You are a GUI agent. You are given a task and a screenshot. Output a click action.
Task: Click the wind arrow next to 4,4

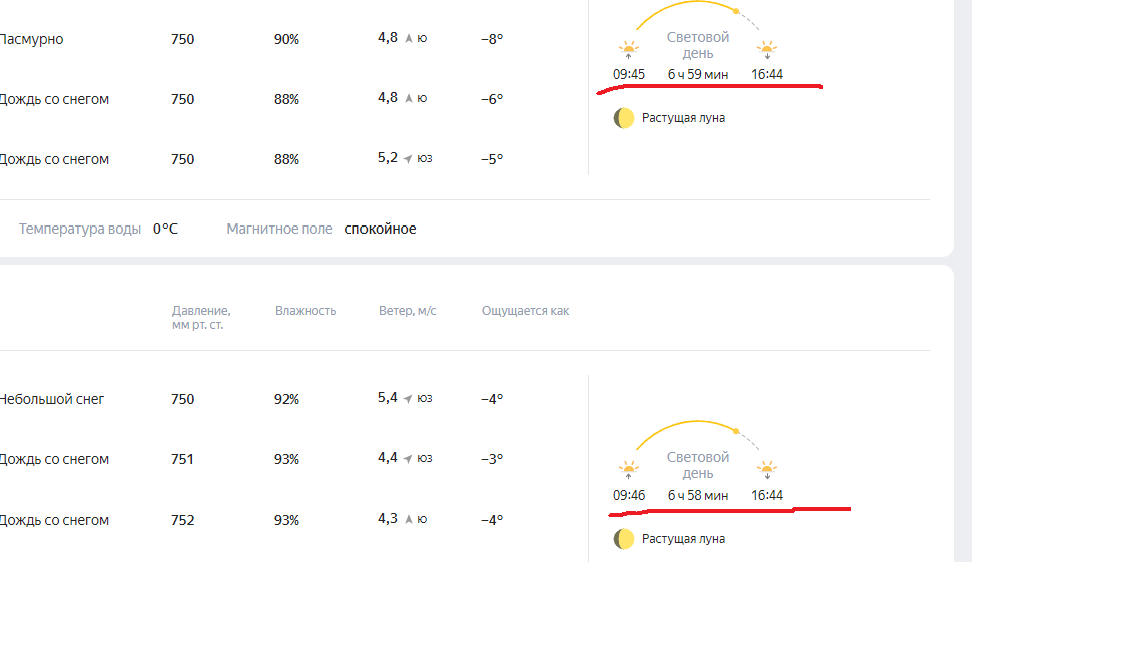click(x=408, y=458)
